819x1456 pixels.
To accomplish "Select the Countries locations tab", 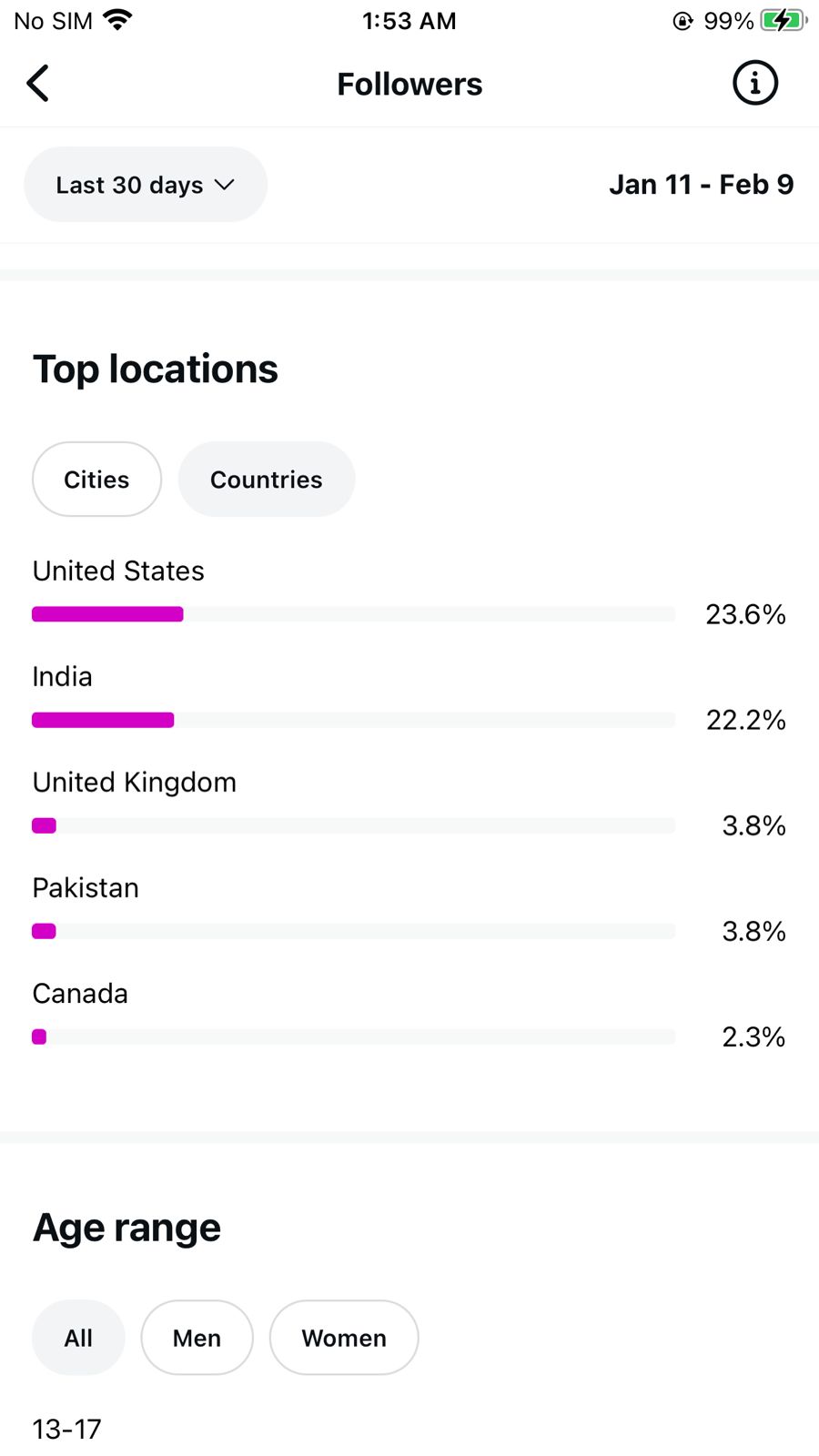I will 266,480.
